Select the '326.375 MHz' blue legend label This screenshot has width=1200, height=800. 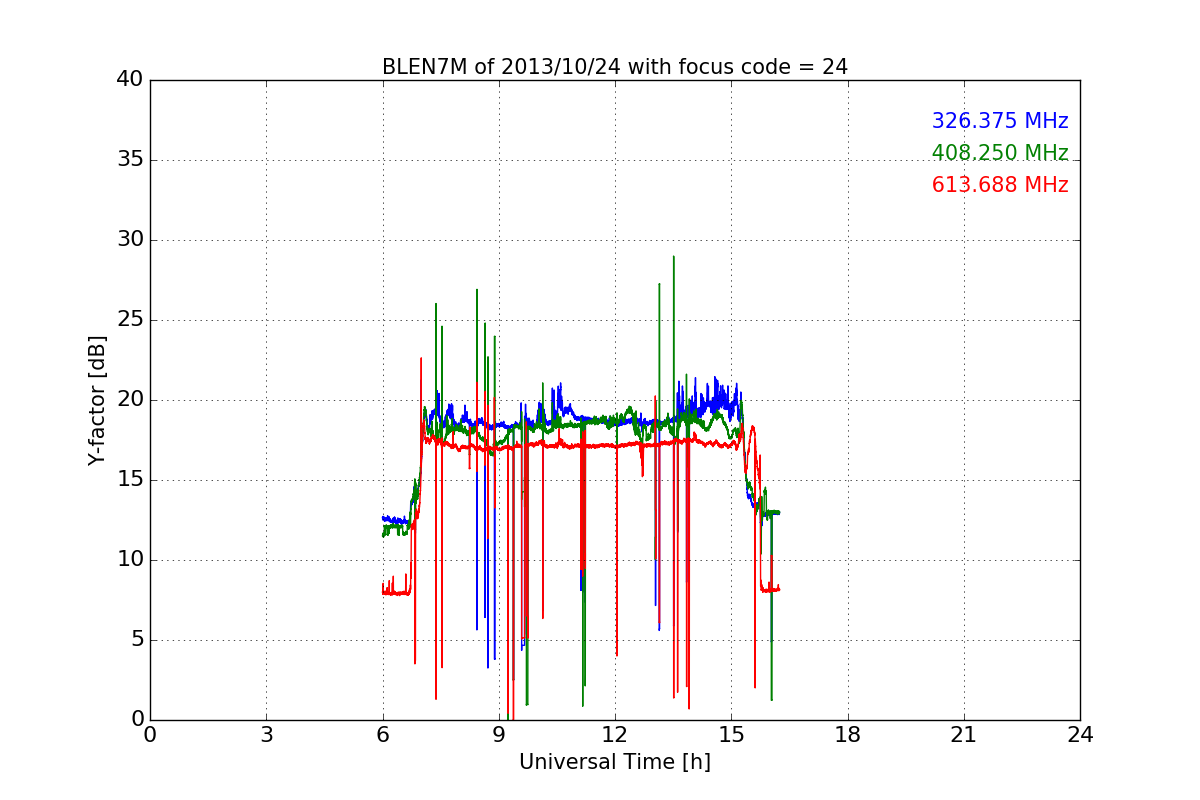(x=1000, y=121)
